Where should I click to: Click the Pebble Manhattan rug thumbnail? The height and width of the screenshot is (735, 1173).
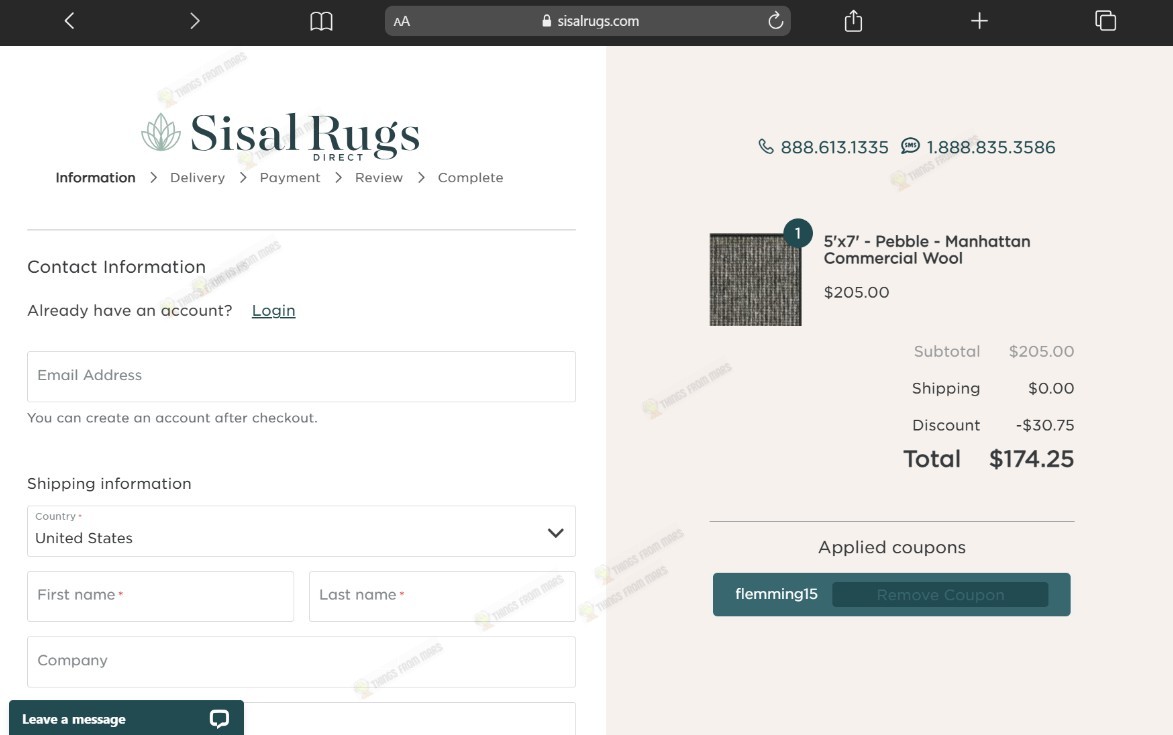coord(755,280)
